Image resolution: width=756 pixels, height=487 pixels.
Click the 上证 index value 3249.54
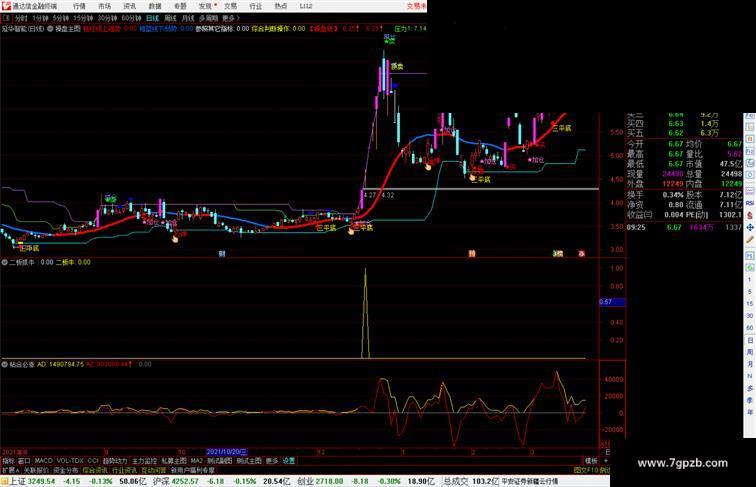tap(41, 481)
